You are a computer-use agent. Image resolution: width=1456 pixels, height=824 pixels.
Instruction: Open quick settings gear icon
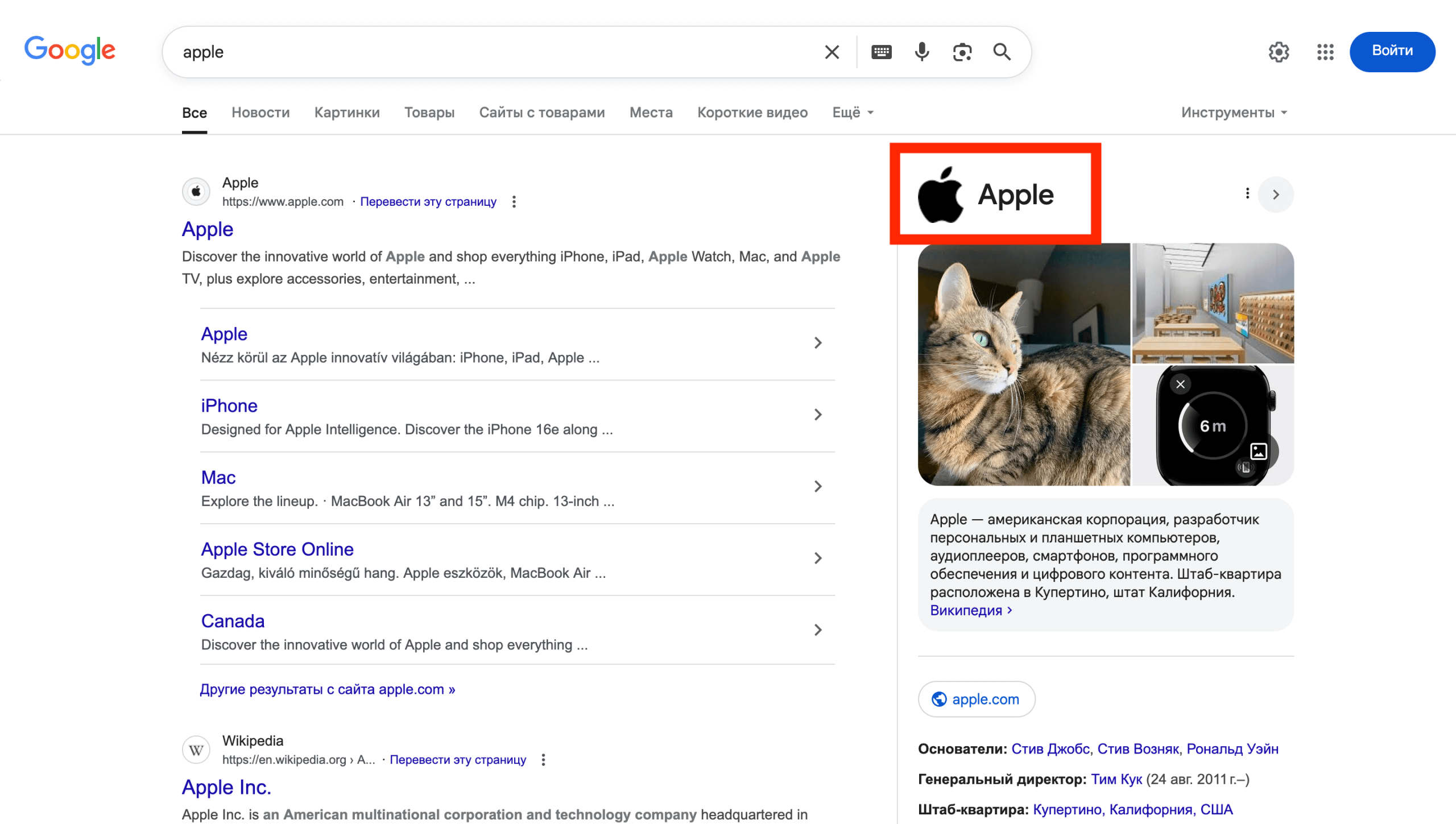click(1279, 52)
